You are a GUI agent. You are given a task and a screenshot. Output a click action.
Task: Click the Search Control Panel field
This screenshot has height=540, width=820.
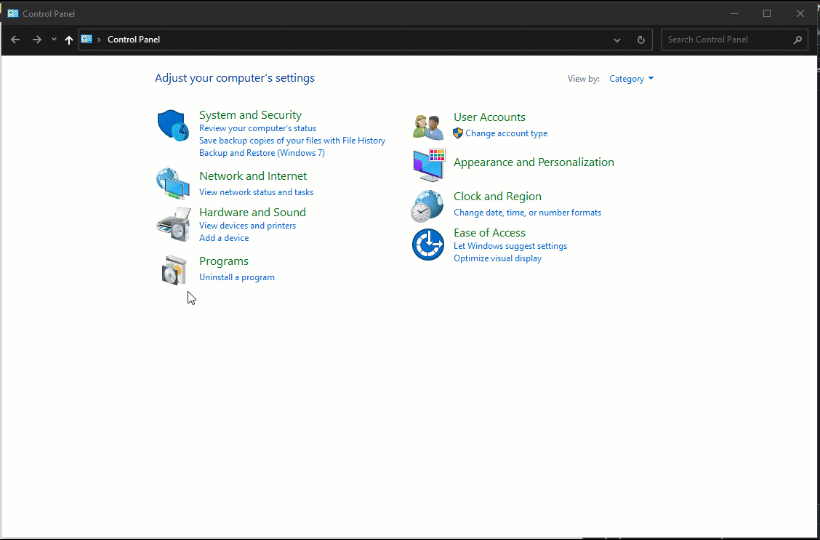(728, 40)
